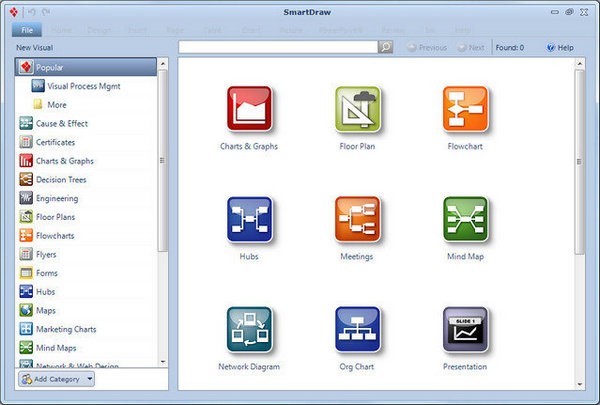
Task: Click the Help button
Action: (560, 47)
